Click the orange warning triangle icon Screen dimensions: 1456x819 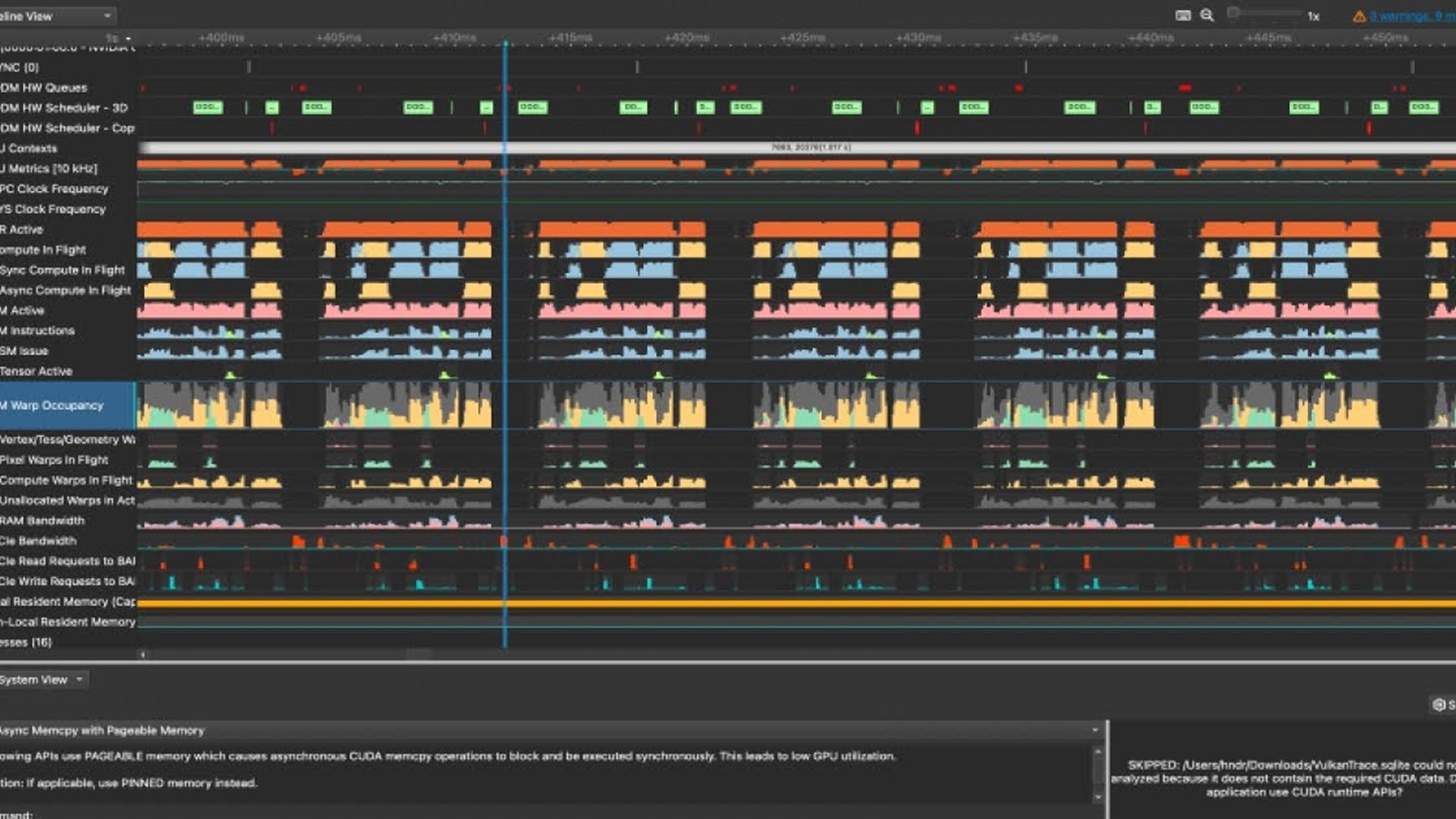(x=1357, y=14)
